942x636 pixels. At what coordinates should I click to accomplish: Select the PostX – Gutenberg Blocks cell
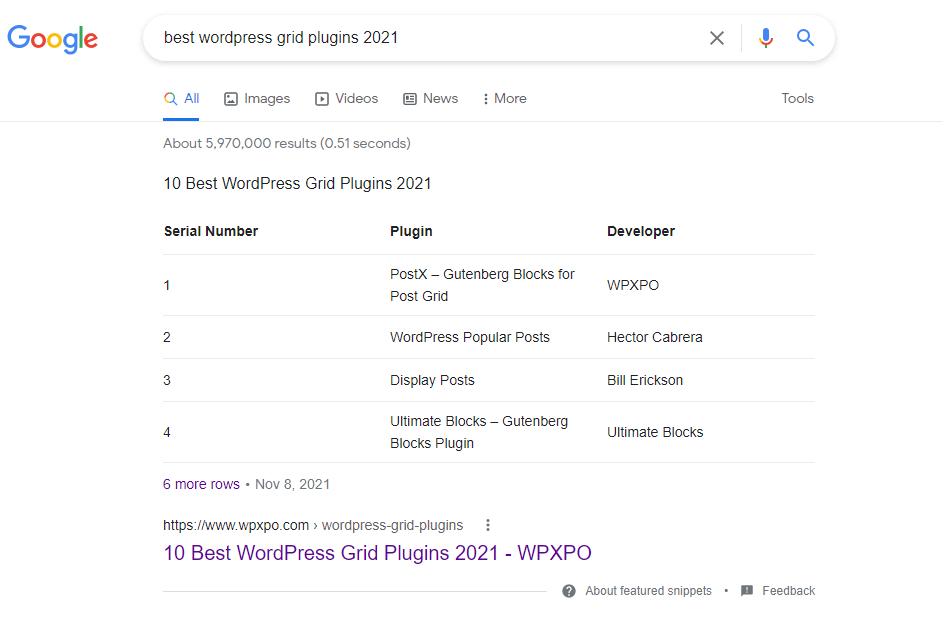(482, 285)
